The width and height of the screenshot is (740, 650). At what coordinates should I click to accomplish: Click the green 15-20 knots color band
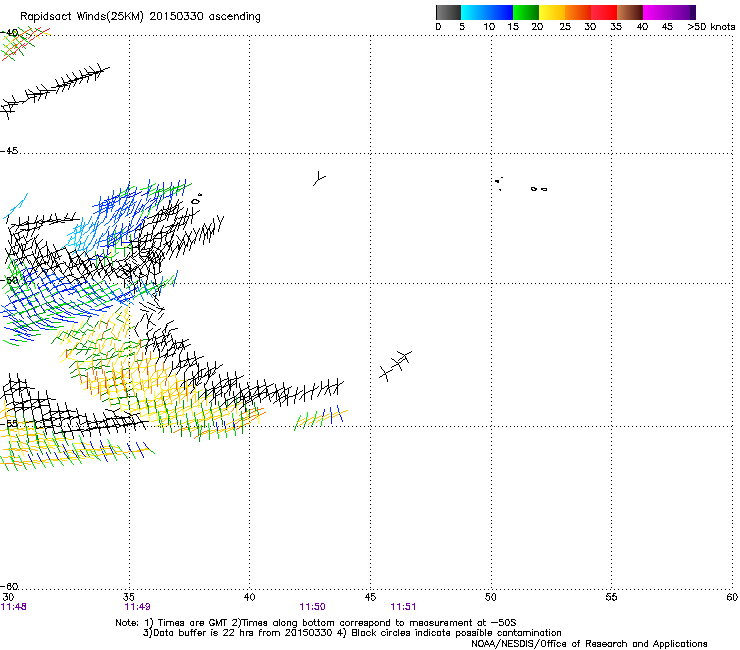[526, 12]
